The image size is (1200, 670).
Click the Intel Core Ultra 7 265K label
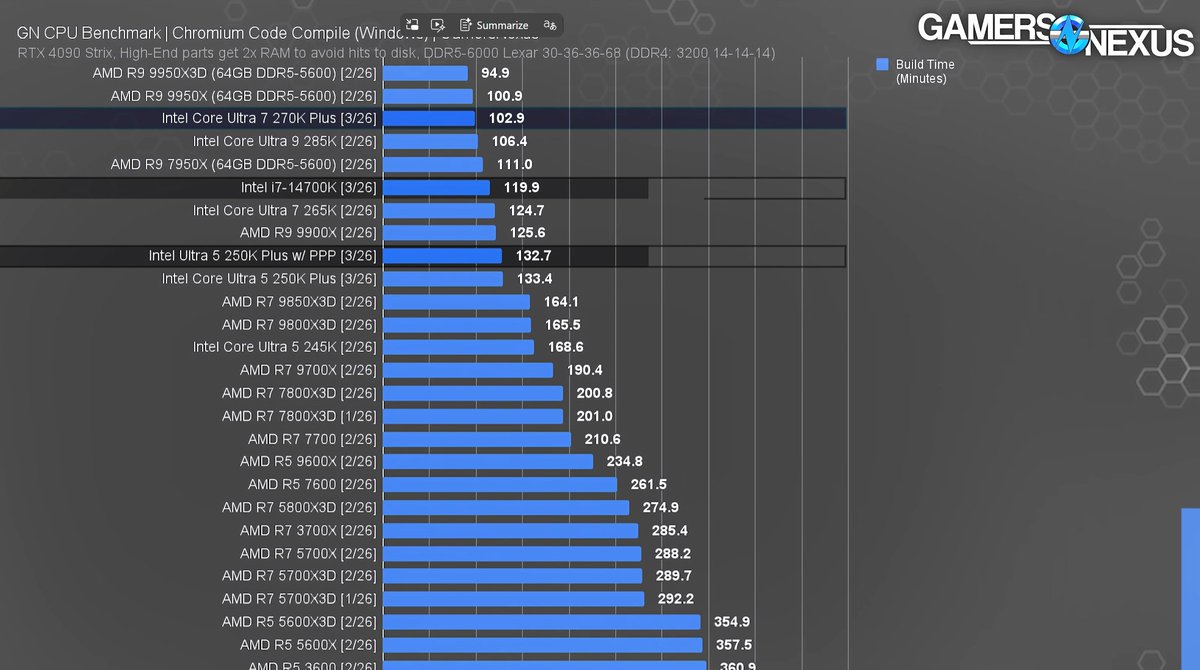[x=285, y=210]
